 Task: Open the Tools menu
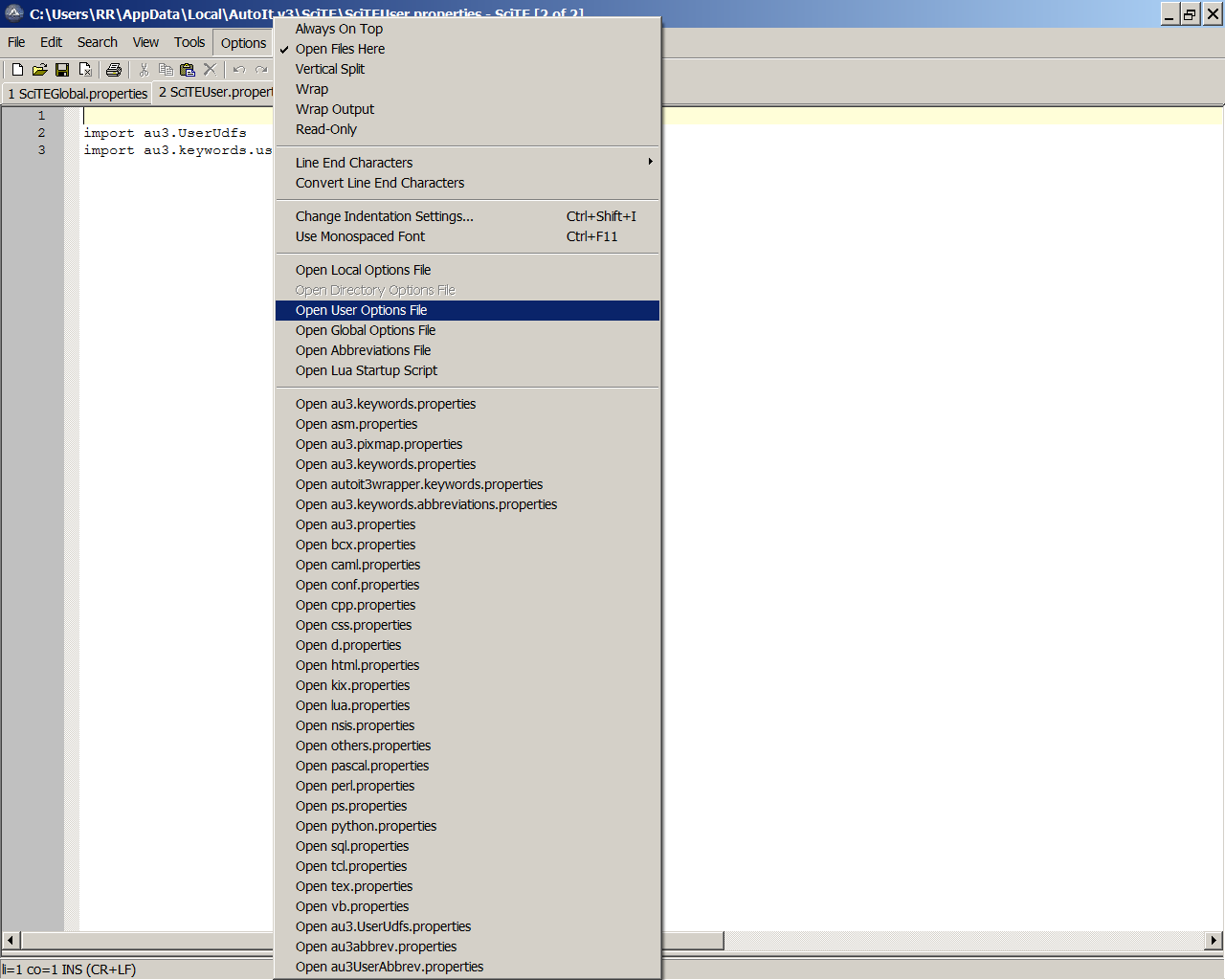189,42
